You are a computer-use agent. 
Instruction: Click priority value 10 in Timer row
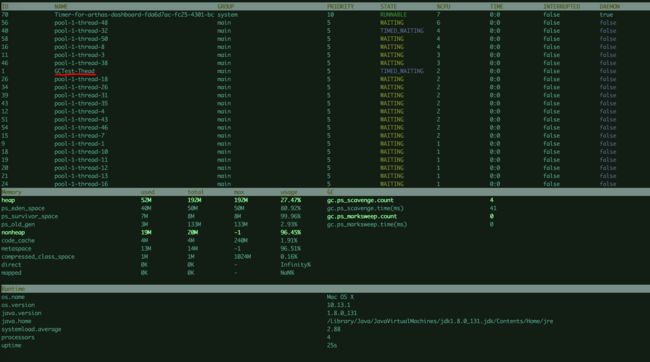tap(330, 15)
